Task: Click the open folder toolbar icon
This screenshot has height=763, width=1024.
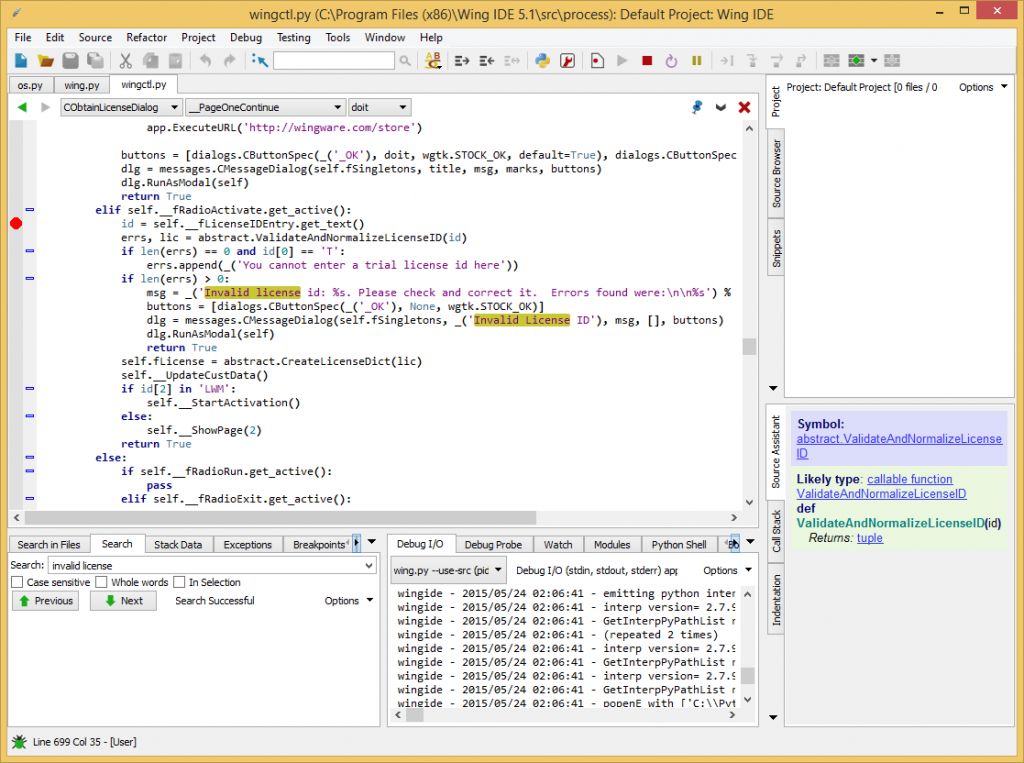Action: click(x=45, y=61)
